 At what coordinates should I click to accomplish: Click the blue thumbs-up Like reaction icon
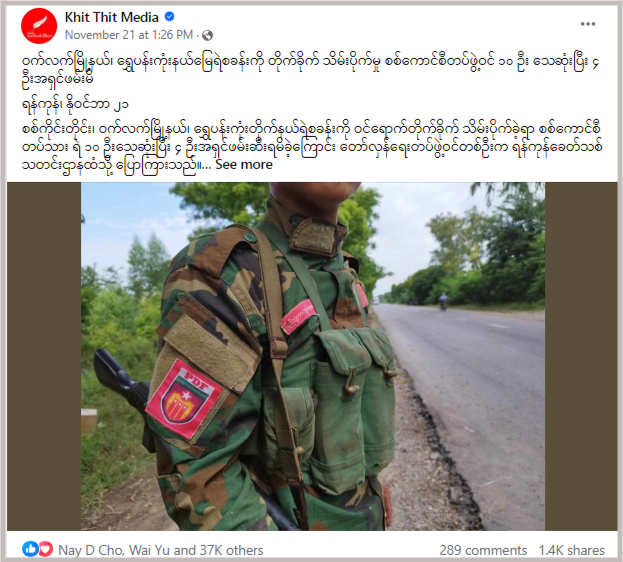click(30, 549)
